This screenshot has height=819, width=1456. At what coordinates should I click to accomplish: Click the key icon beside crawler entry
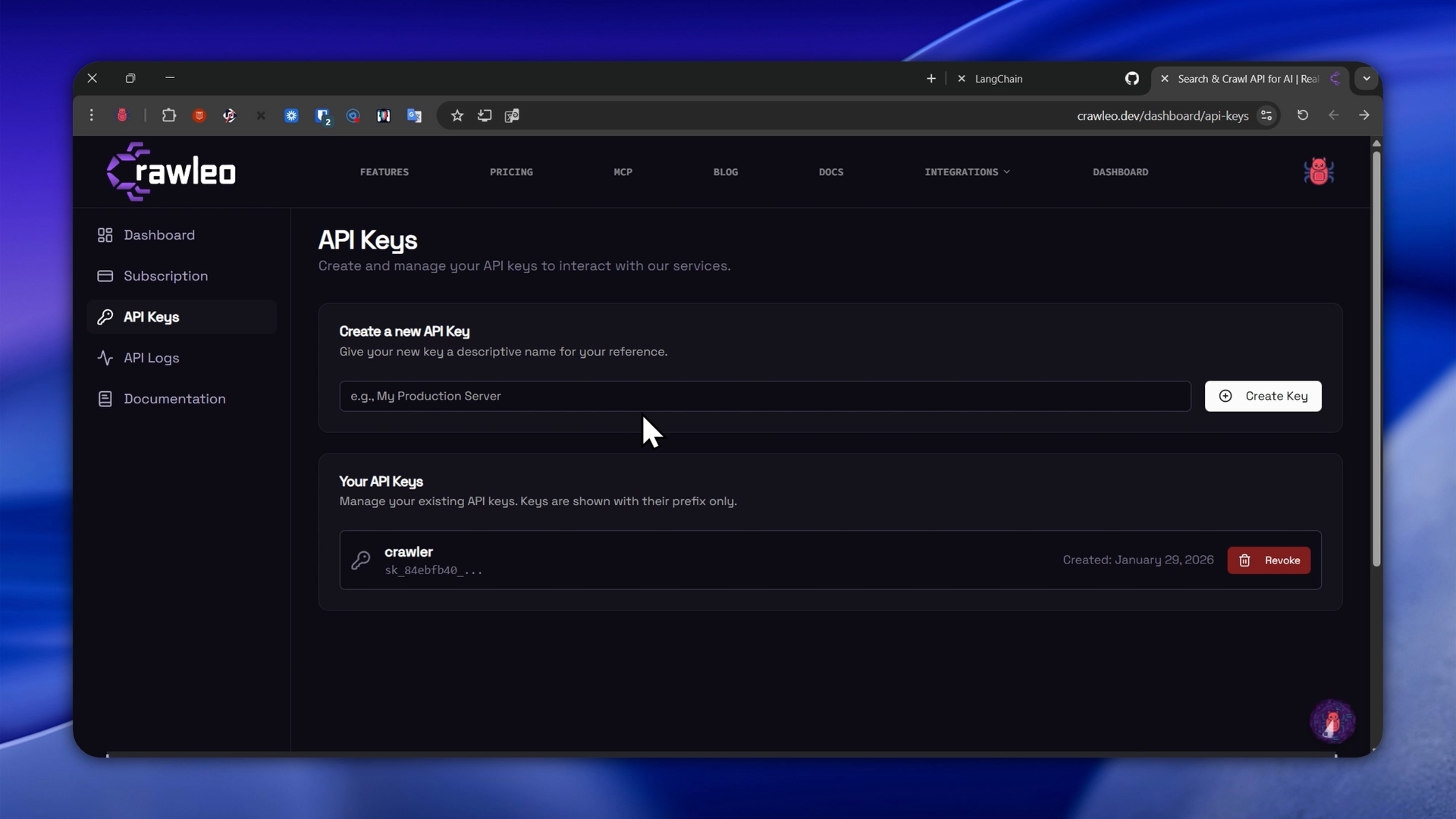pos(361,560)
